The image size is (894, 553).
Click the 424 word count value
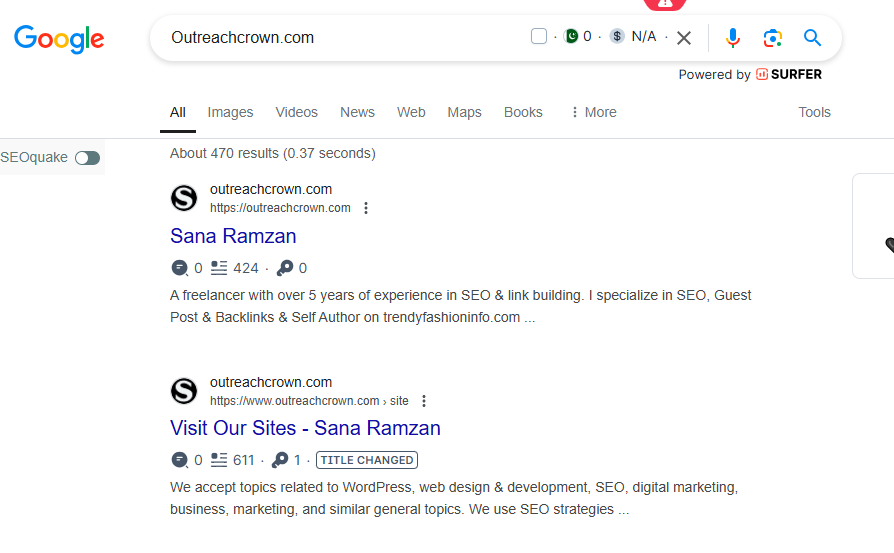click(x=246, y=268)
